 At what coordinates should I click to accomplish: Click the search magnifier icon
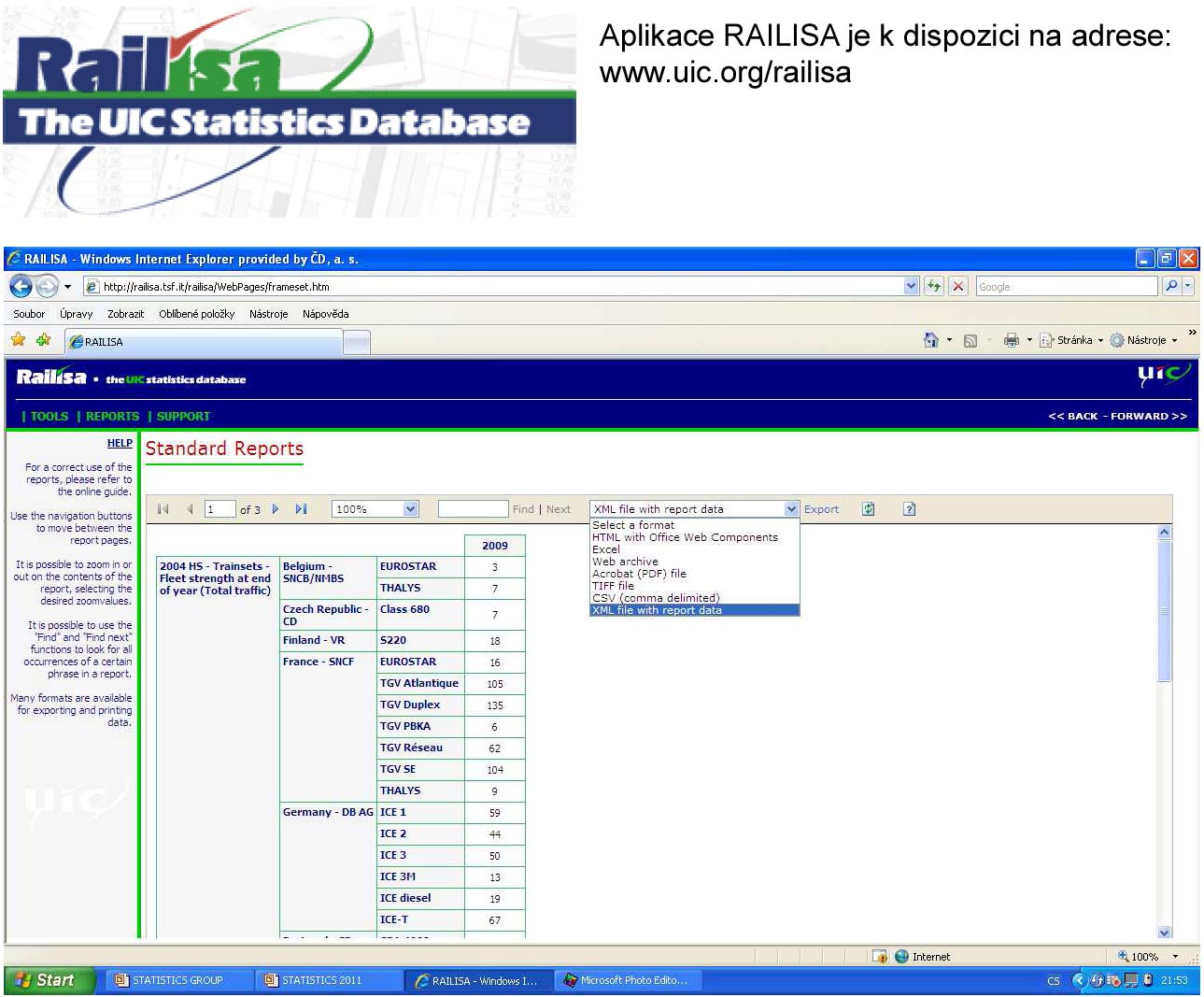(1171, 286)
